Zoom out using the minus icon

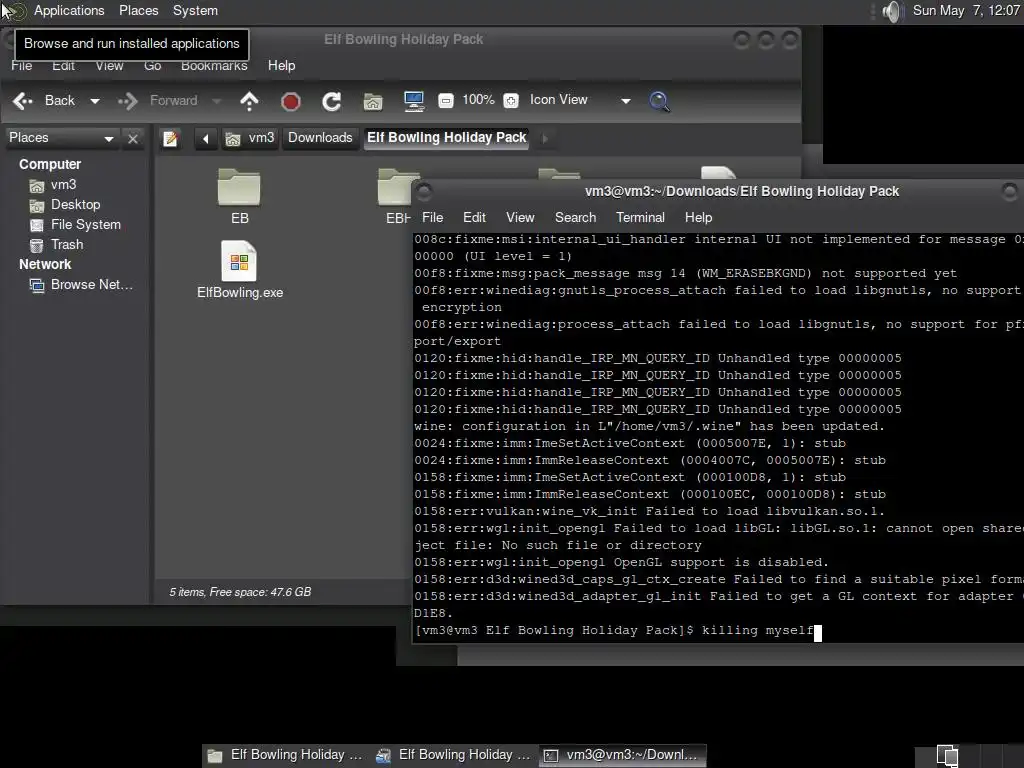[x=445, y=101]
